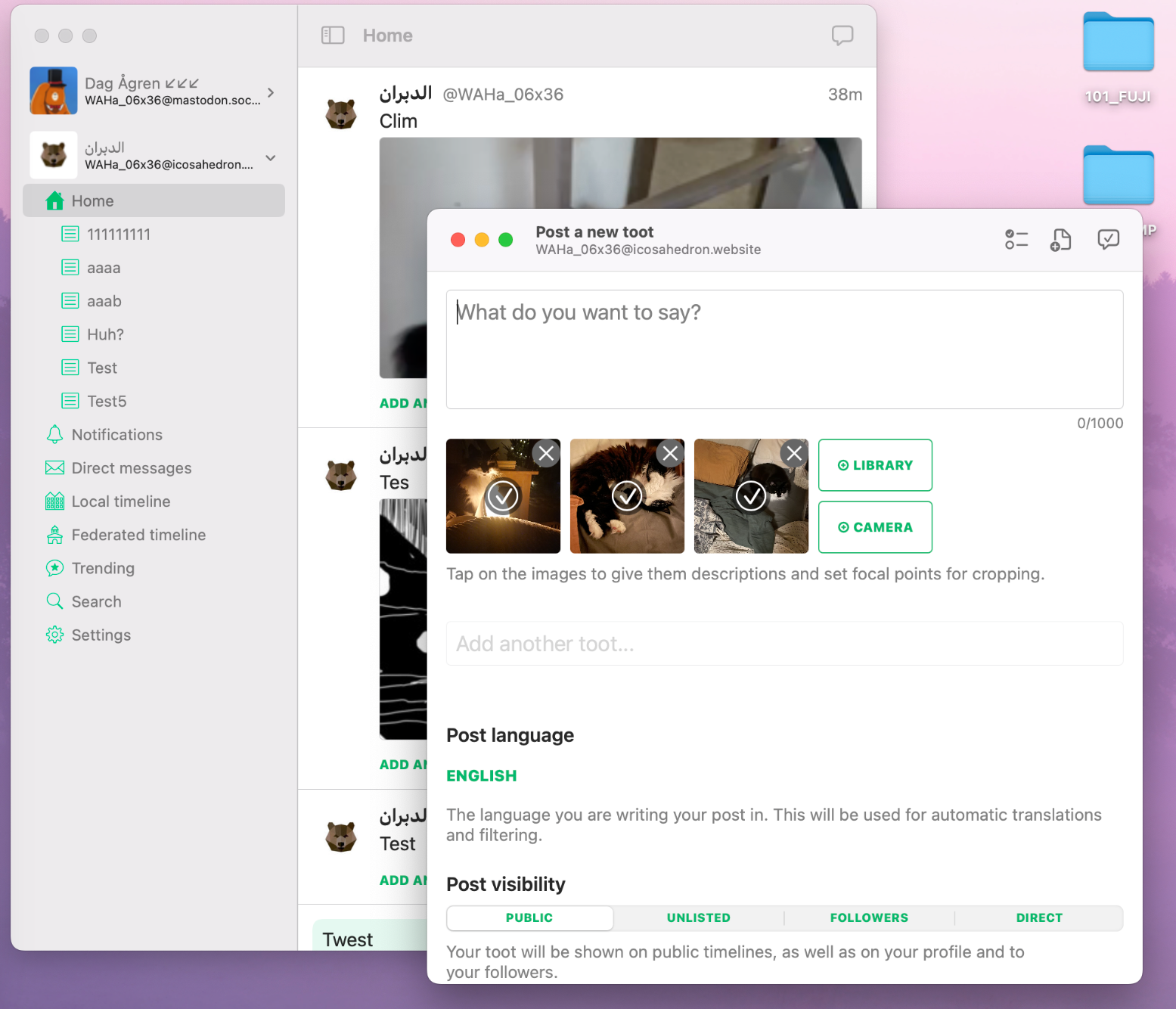This screenshot has height=1009, width=1176.
Task: Select Direct post visibility
Action: 1038,918
